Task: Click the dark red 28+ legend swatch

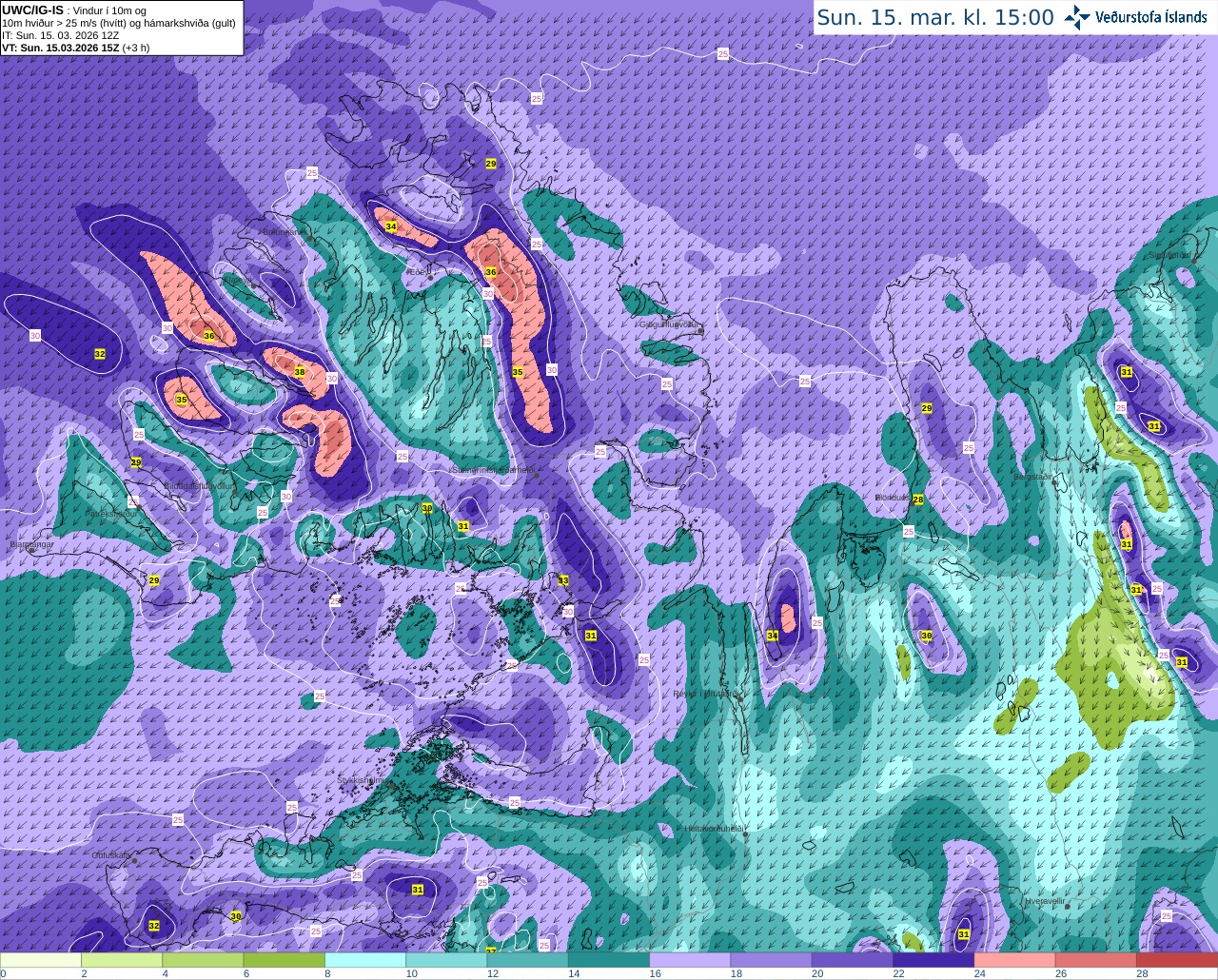Action: click(1177, 960)
